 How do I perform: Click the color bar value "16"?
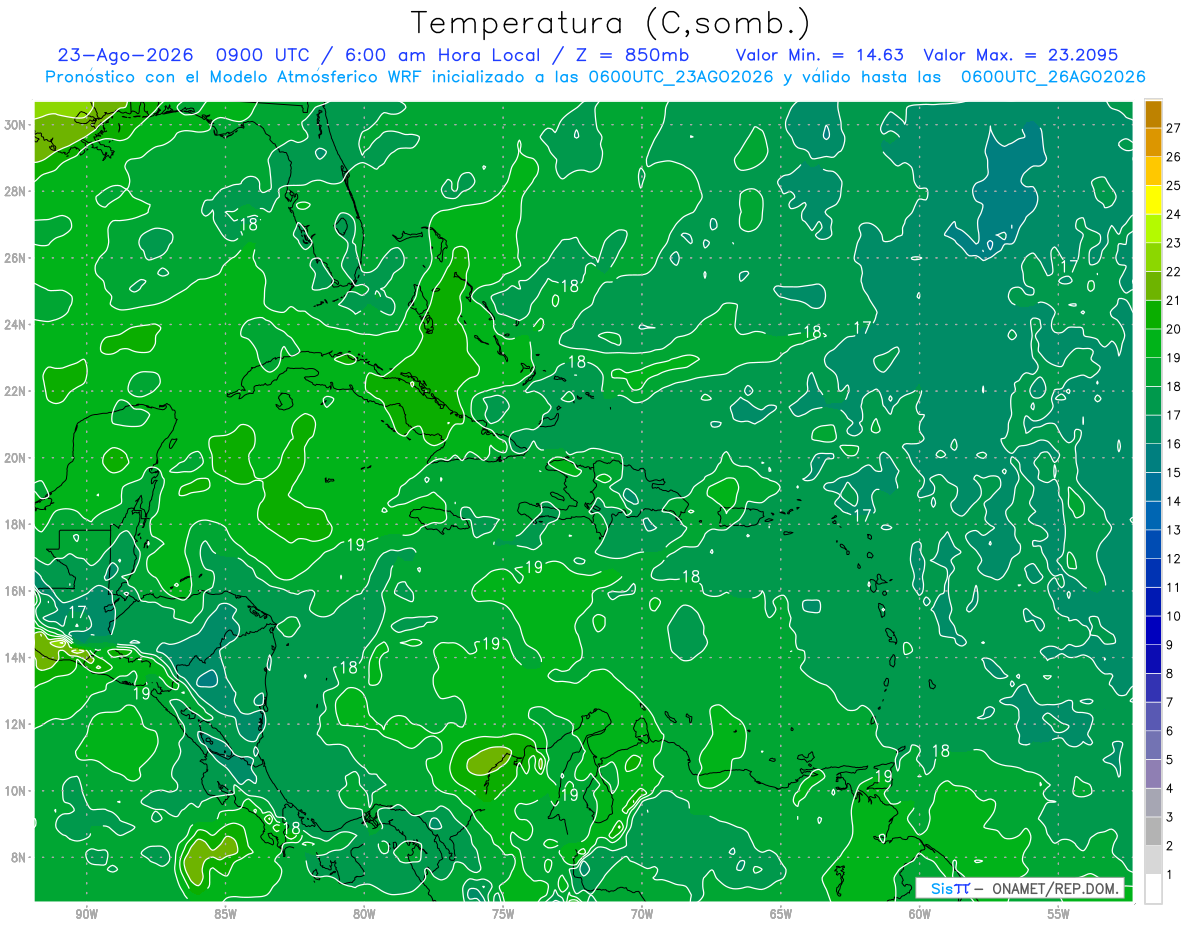[x=1173, y=444]
